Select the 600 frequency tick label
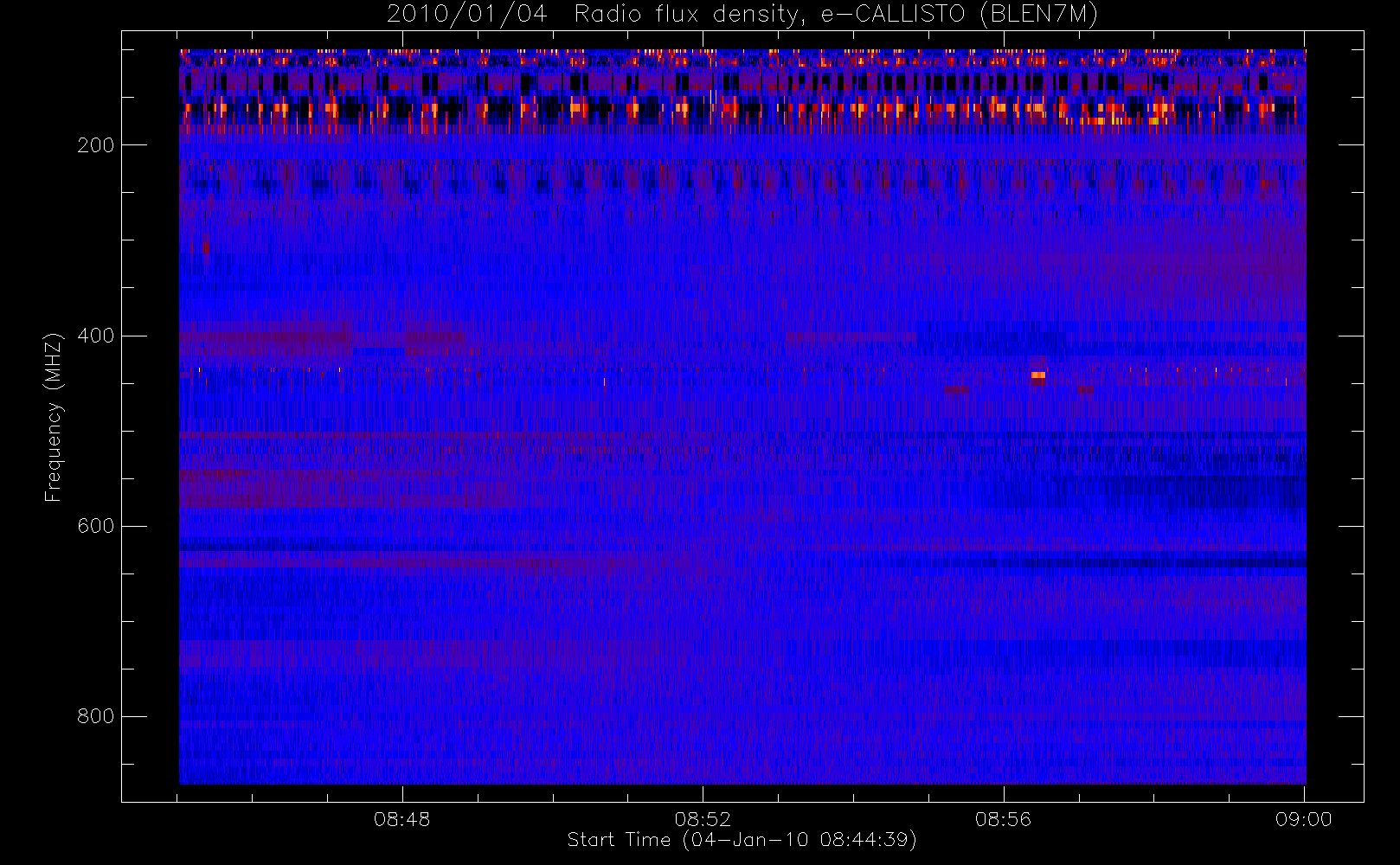 (x=95, y=526)
